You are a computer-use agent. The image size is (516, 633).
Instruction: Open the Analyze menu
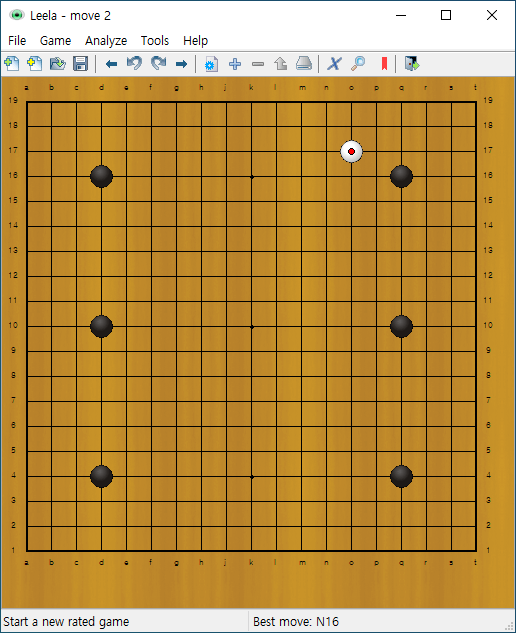click(106, 41)
